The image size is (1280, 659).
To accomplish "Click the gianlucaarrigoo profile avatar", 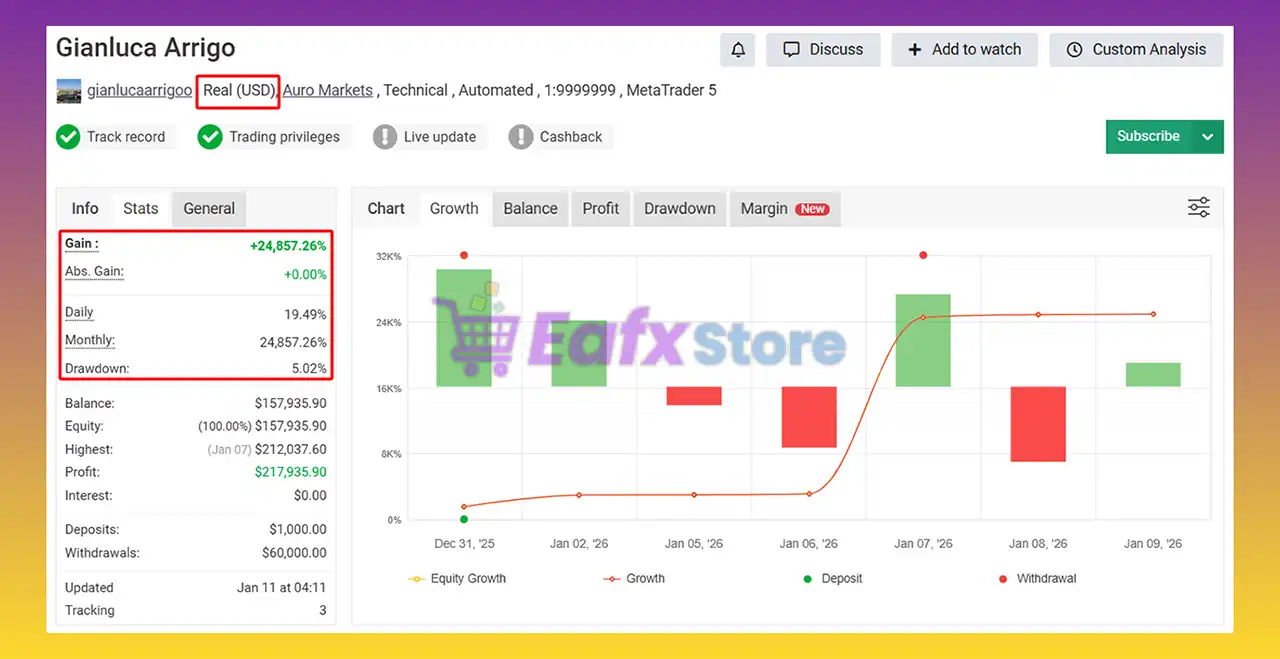I will [x=69, y=91].
